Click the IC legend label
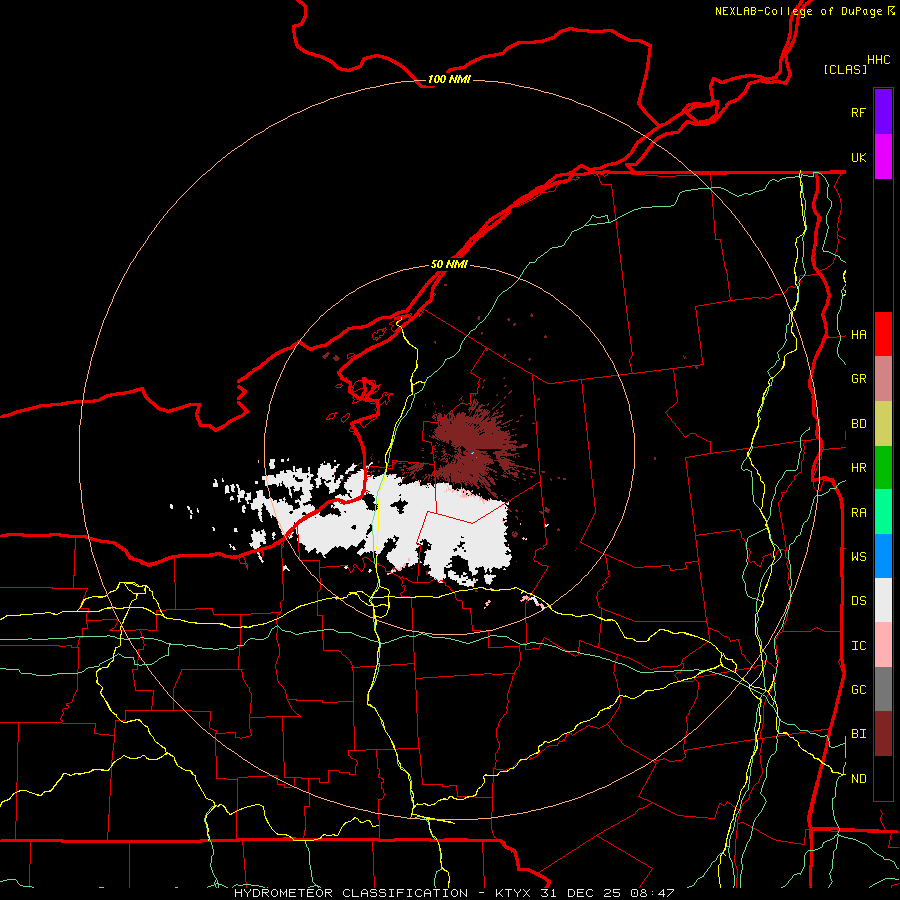Screen dimensions: 900x900 click(x=858, y=646)
